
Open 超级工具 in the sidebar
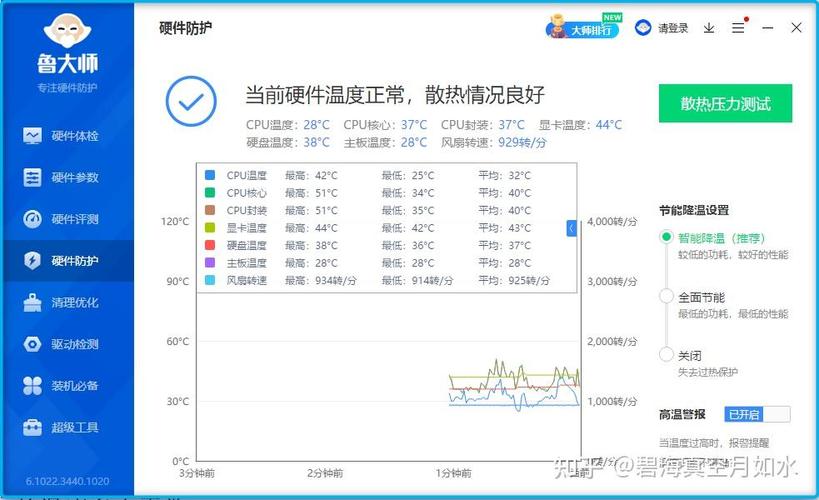coord(66,428)
